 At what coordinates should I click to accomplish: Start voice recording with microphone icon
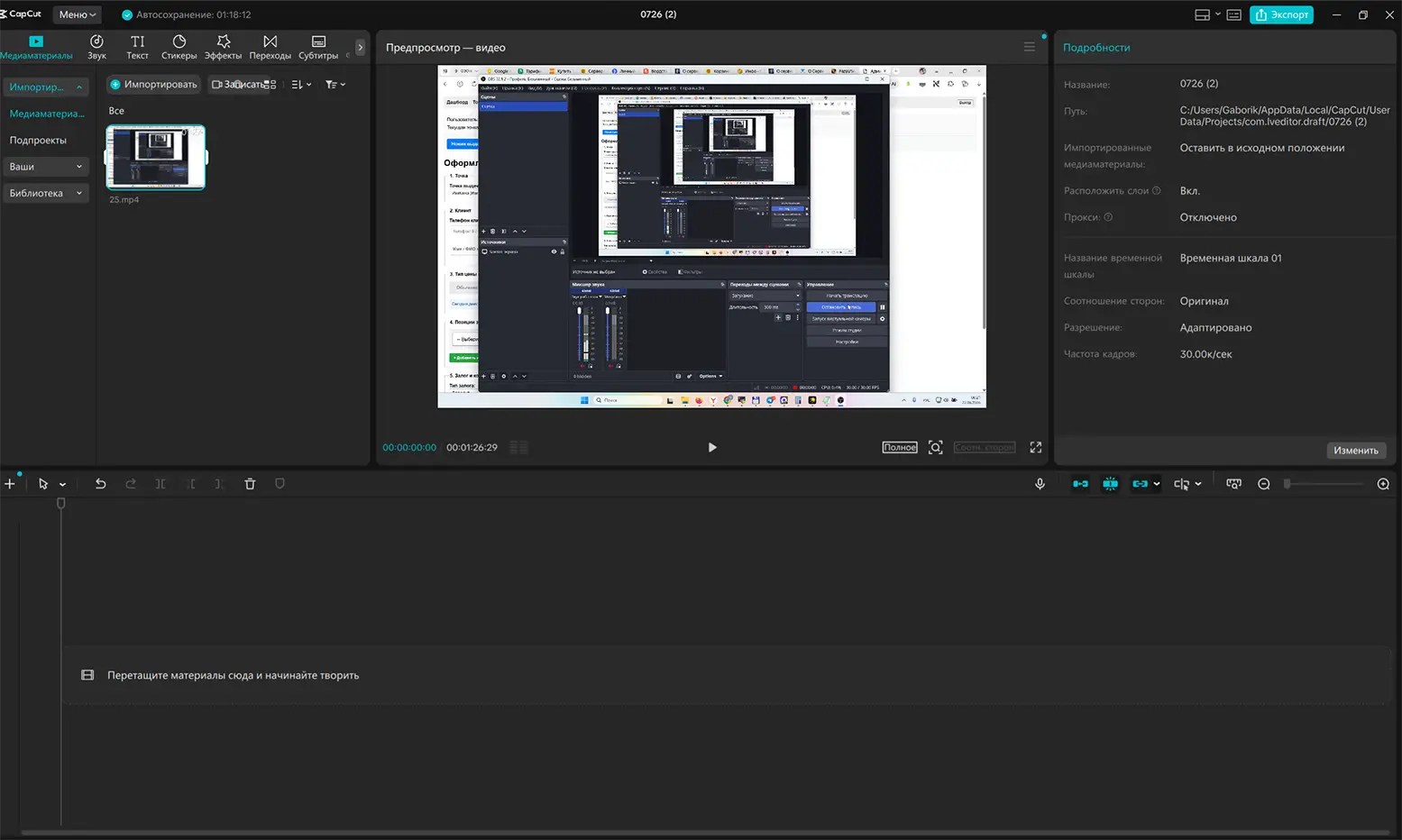(x=1040, y=484)
